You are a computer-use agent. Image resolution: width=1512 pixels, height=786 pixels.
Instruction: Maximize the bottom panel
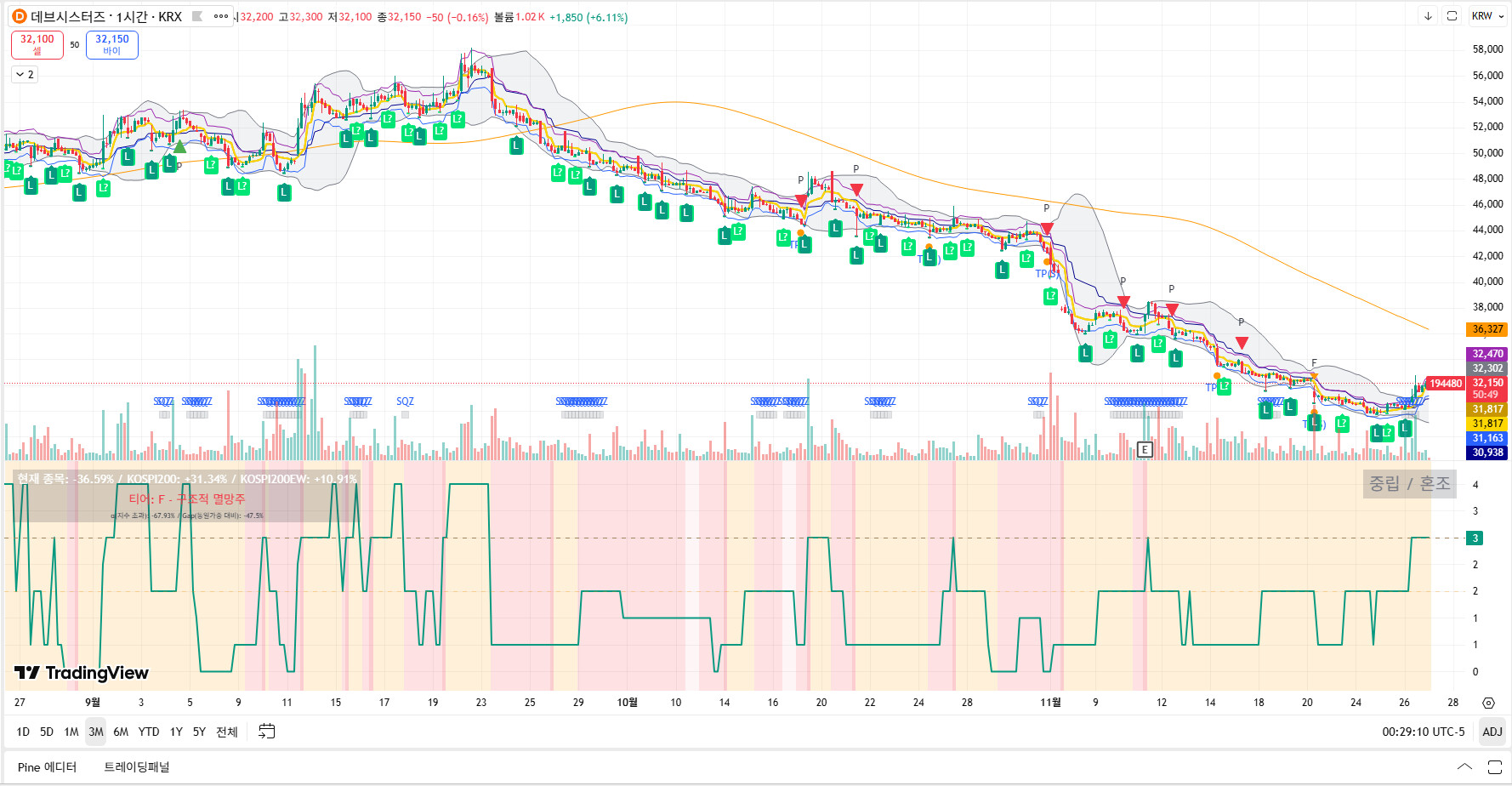pos(1494,767)
